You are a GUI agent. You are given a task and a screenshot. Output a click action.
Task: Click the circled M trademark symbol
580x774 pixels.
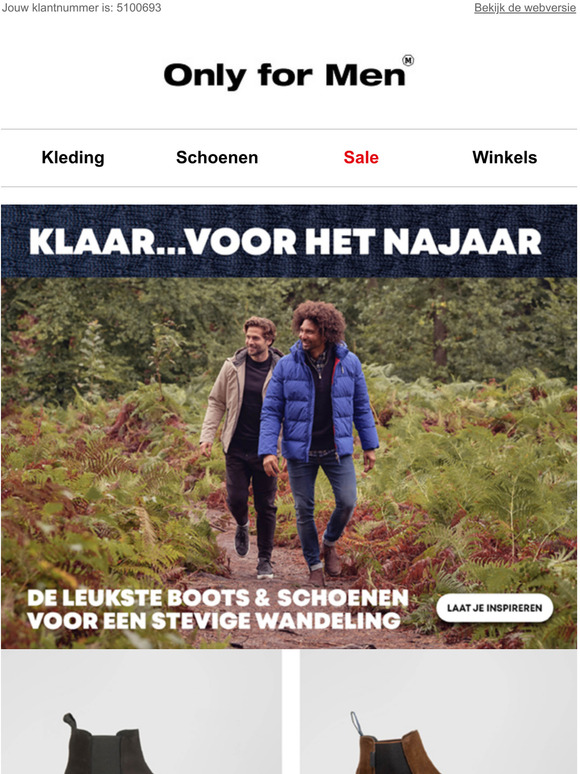408,60
